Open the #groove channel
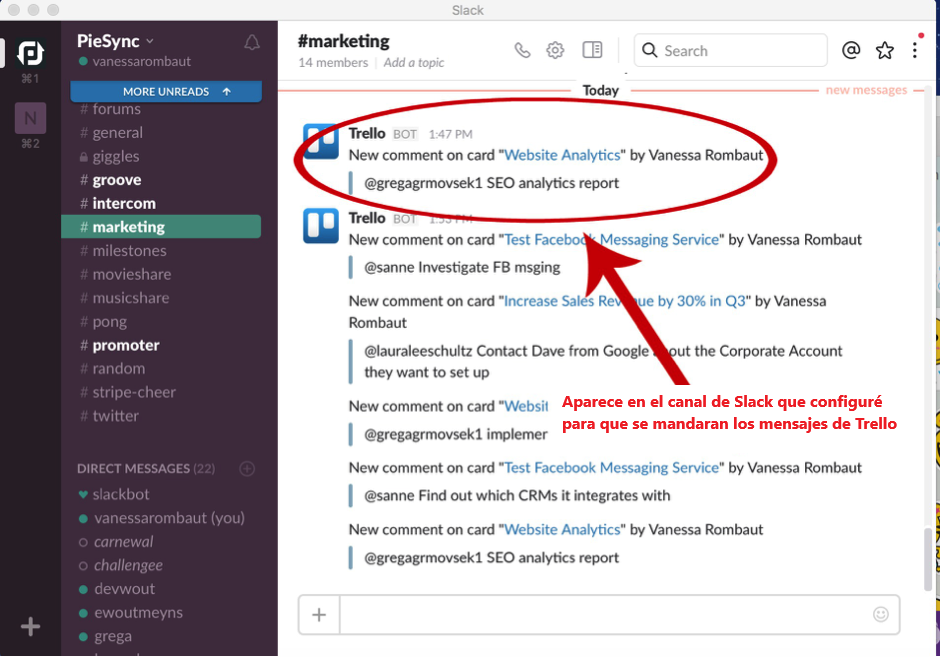This screenshot has height=657, width=941. click(111, 180)
